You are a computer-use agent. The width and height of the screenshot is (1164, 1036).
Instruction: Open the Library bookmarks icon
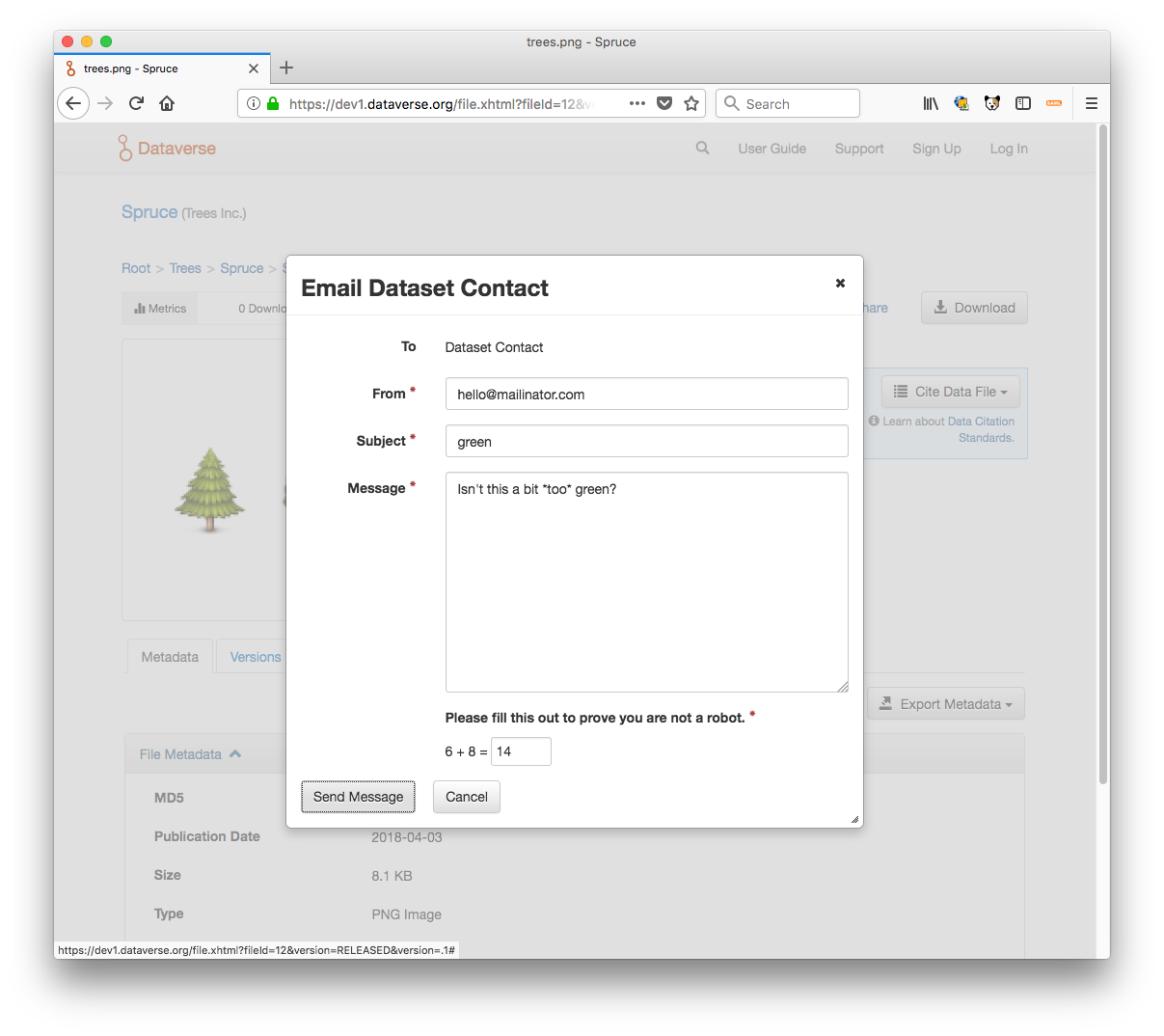tap(931, 103)
